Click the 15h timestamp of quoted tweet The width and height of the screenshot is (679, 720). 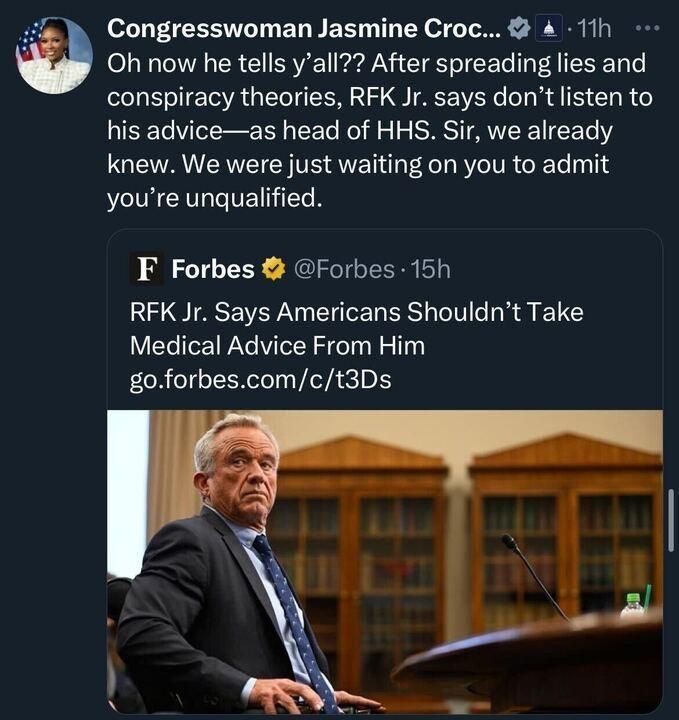(x=430, y=269)
